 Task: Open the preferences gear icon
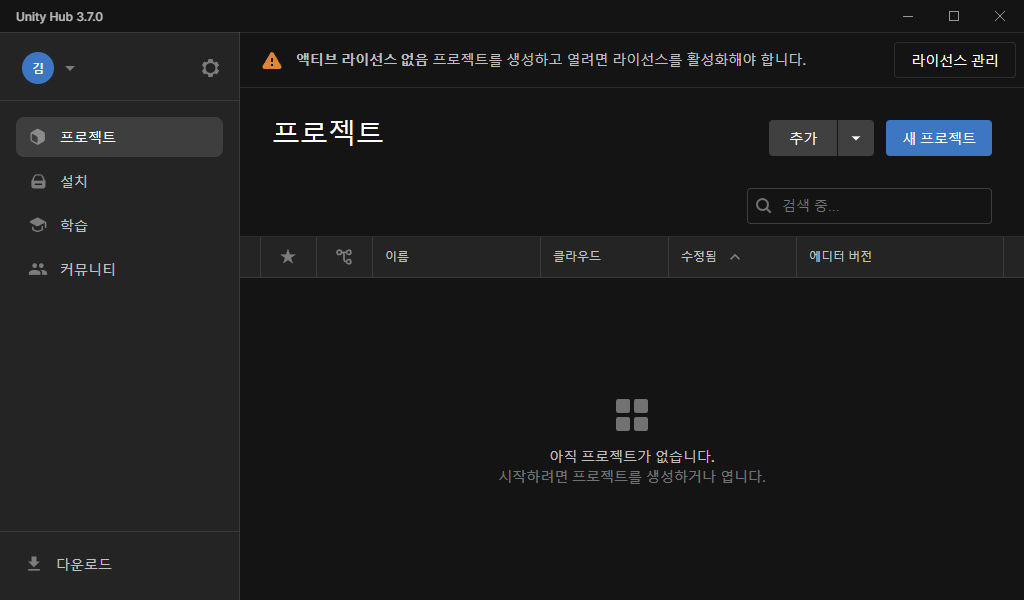pyautogui.click(x=210, y=68)
